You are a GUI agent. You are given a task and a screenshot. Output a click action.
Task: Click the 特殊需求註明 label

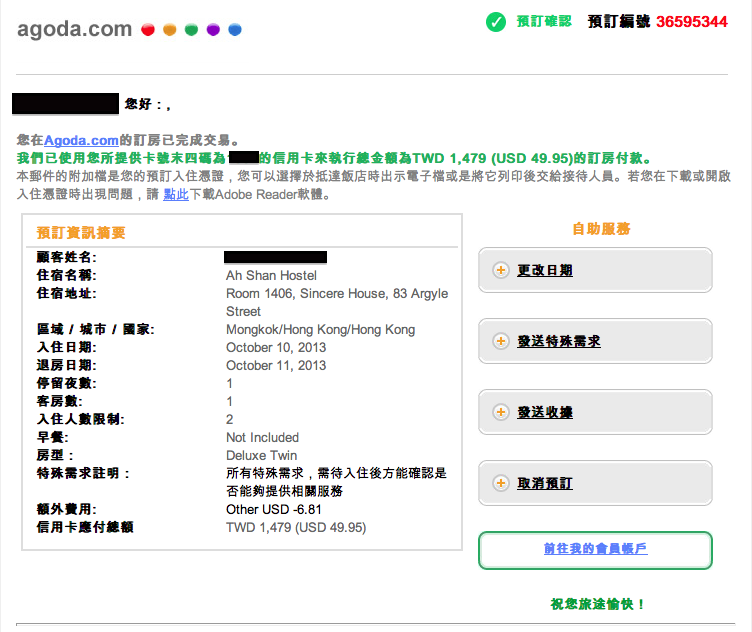[83, 473]
